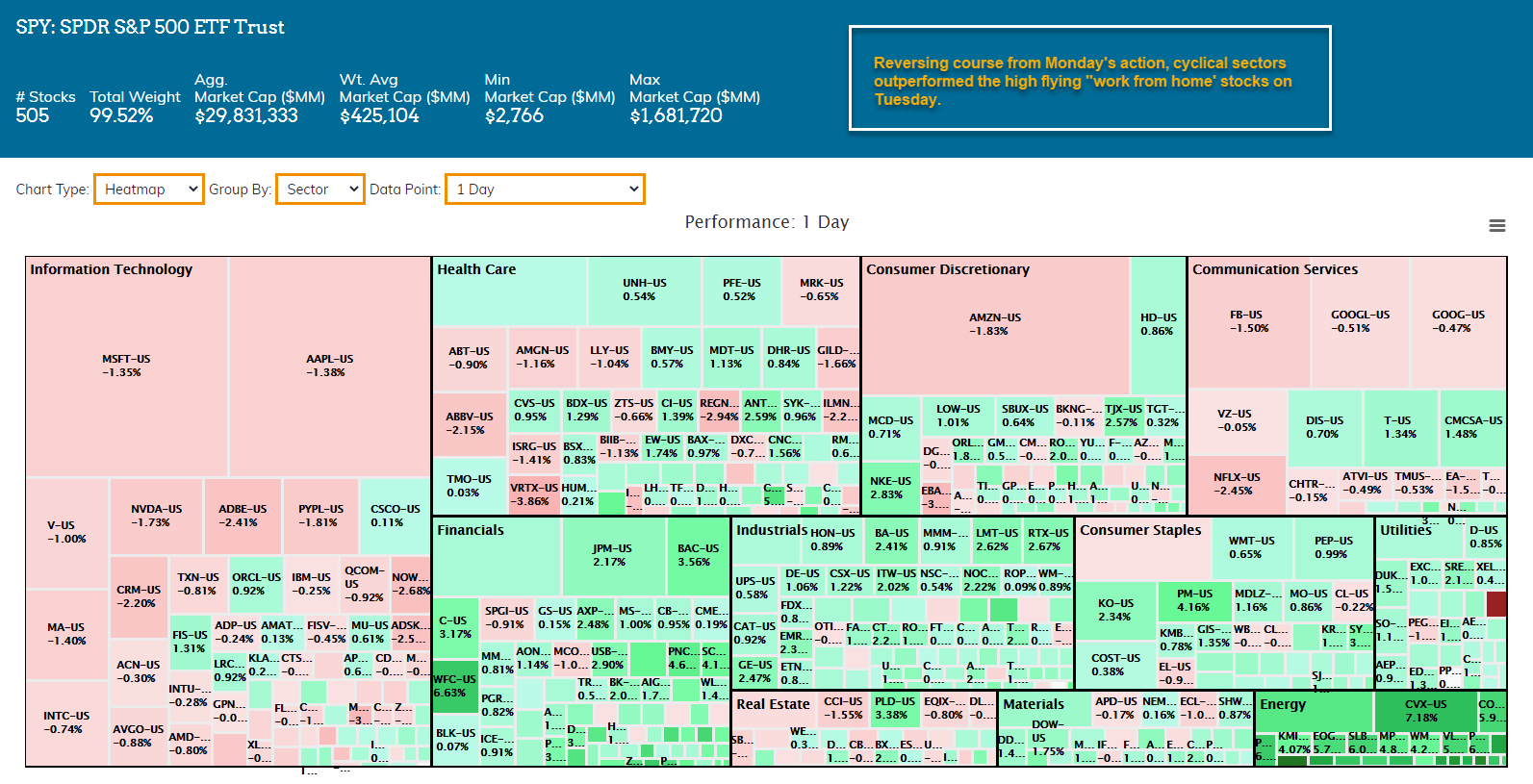
Task: Select the AAPL-US heatmap tile
Action: point(330,367)
